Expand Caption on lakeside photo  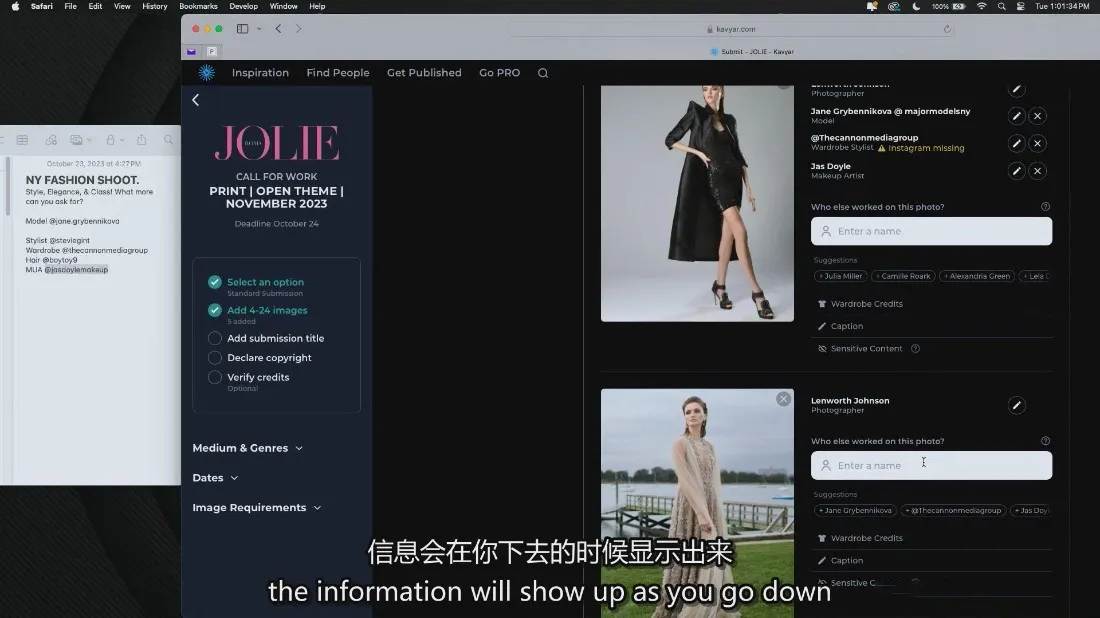840,560
